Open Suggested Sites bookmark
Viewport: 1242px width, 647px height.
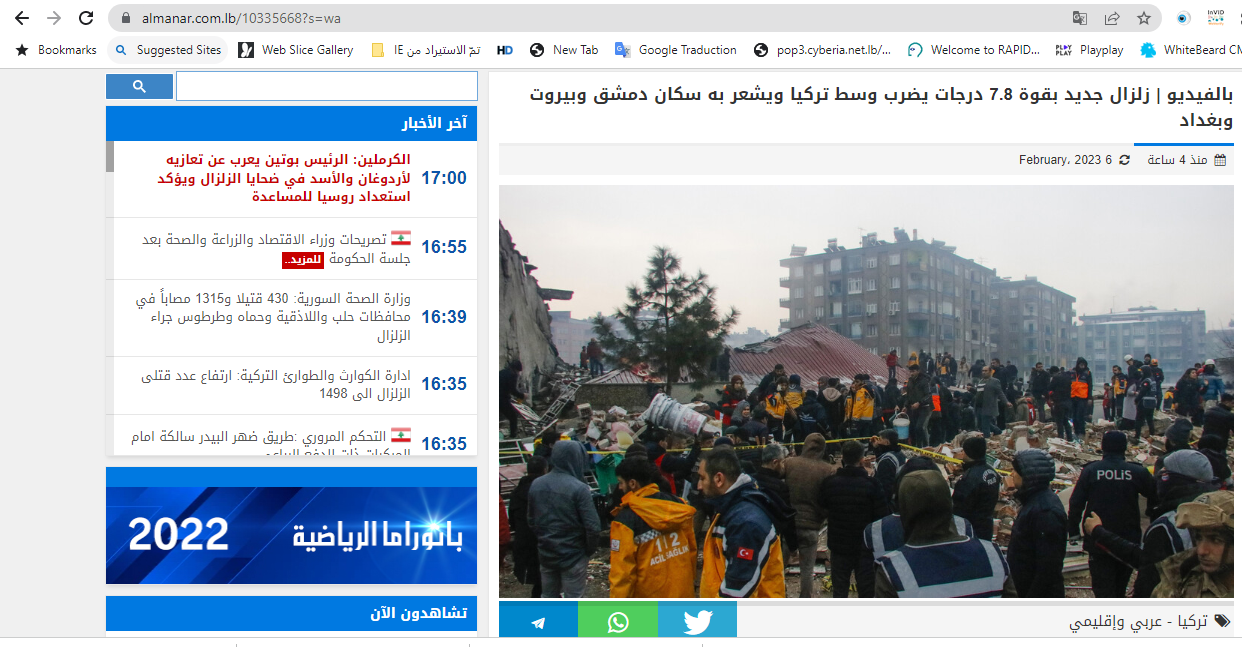(168, 50)
